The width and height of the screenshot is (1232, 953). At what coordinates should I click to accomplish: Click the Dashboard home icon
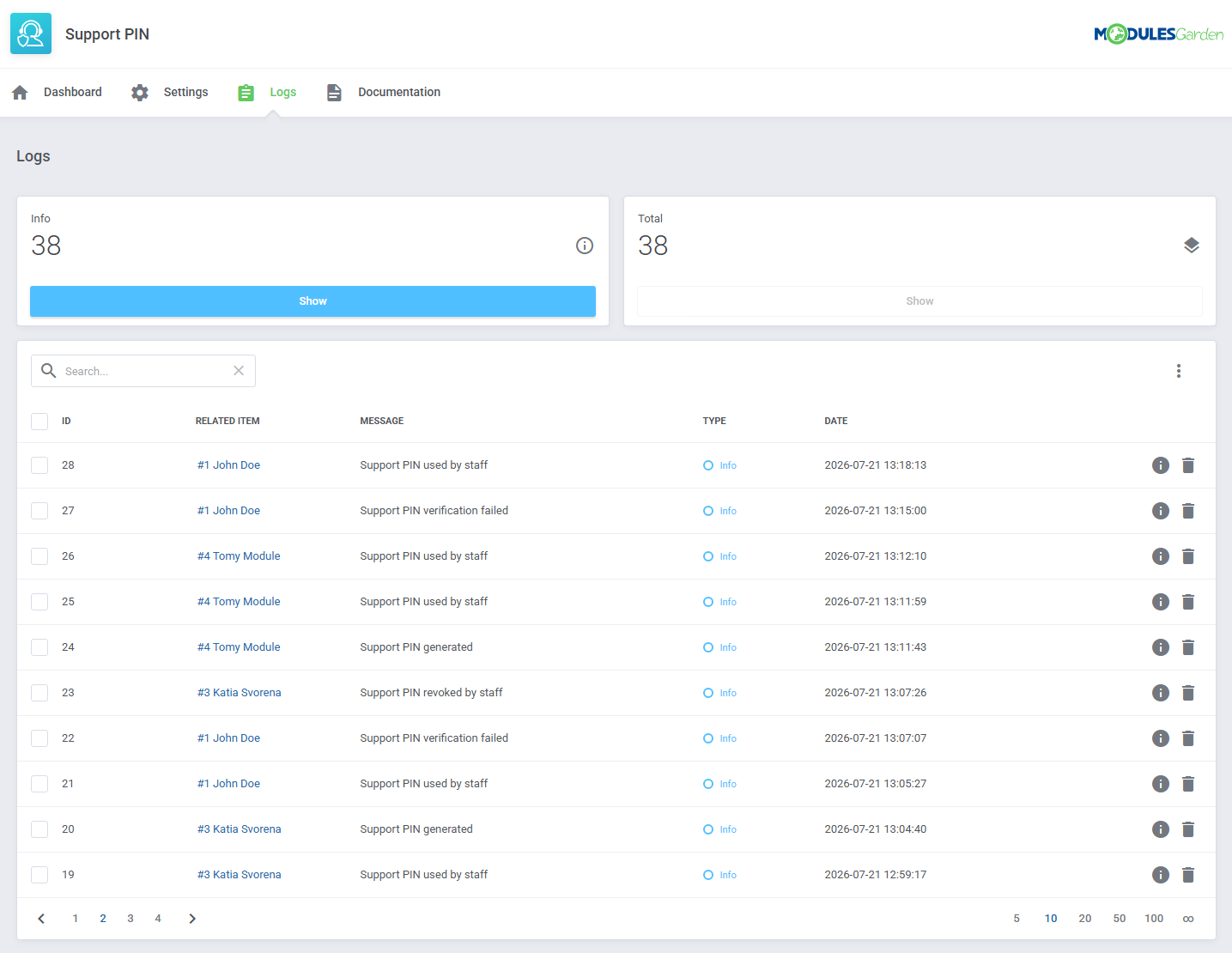coord(20,93)
